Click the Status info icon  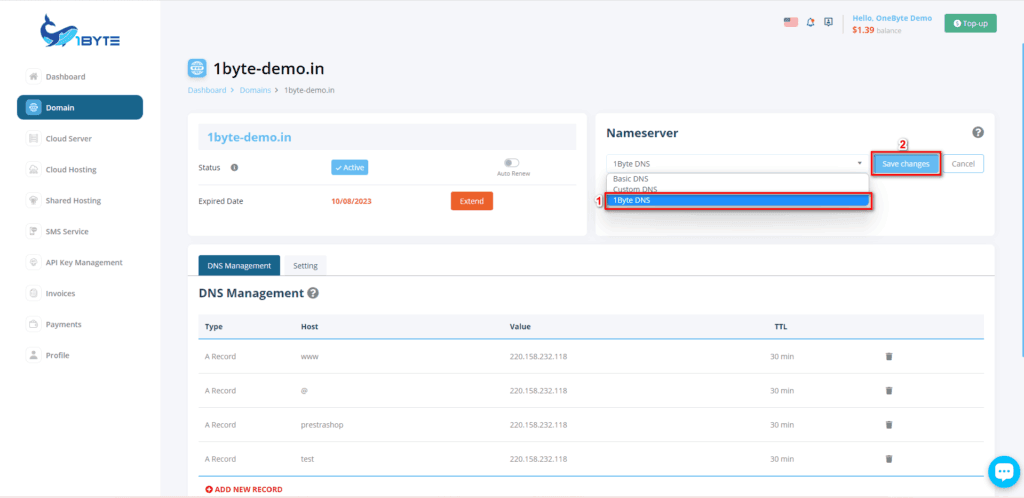coord(234,168)
